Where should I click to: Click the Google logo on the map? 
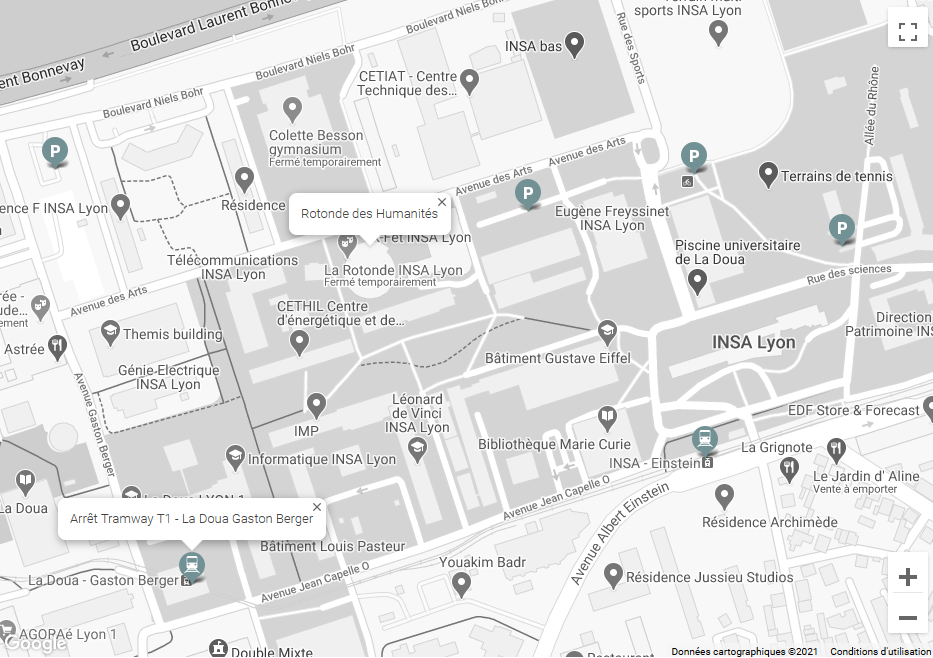point(36,643)
